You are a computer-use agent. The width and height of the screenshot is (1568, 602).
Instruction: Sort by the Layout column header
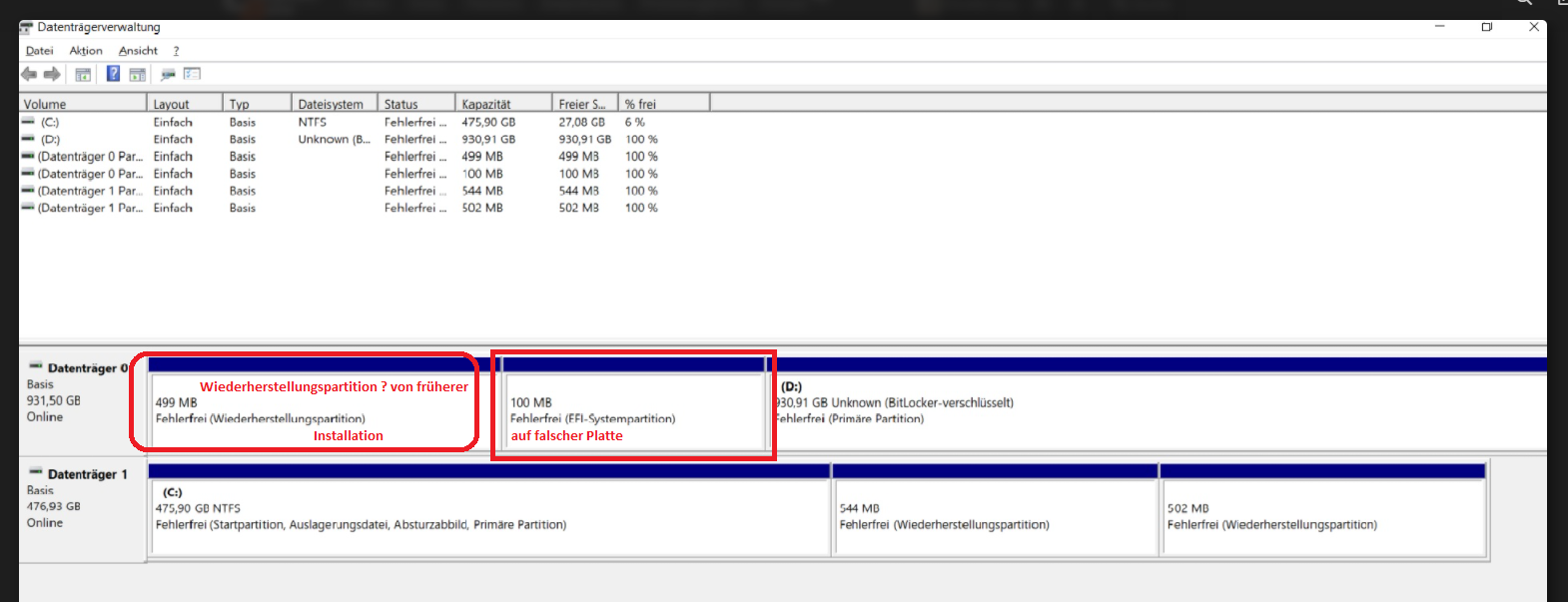[186, 104]
